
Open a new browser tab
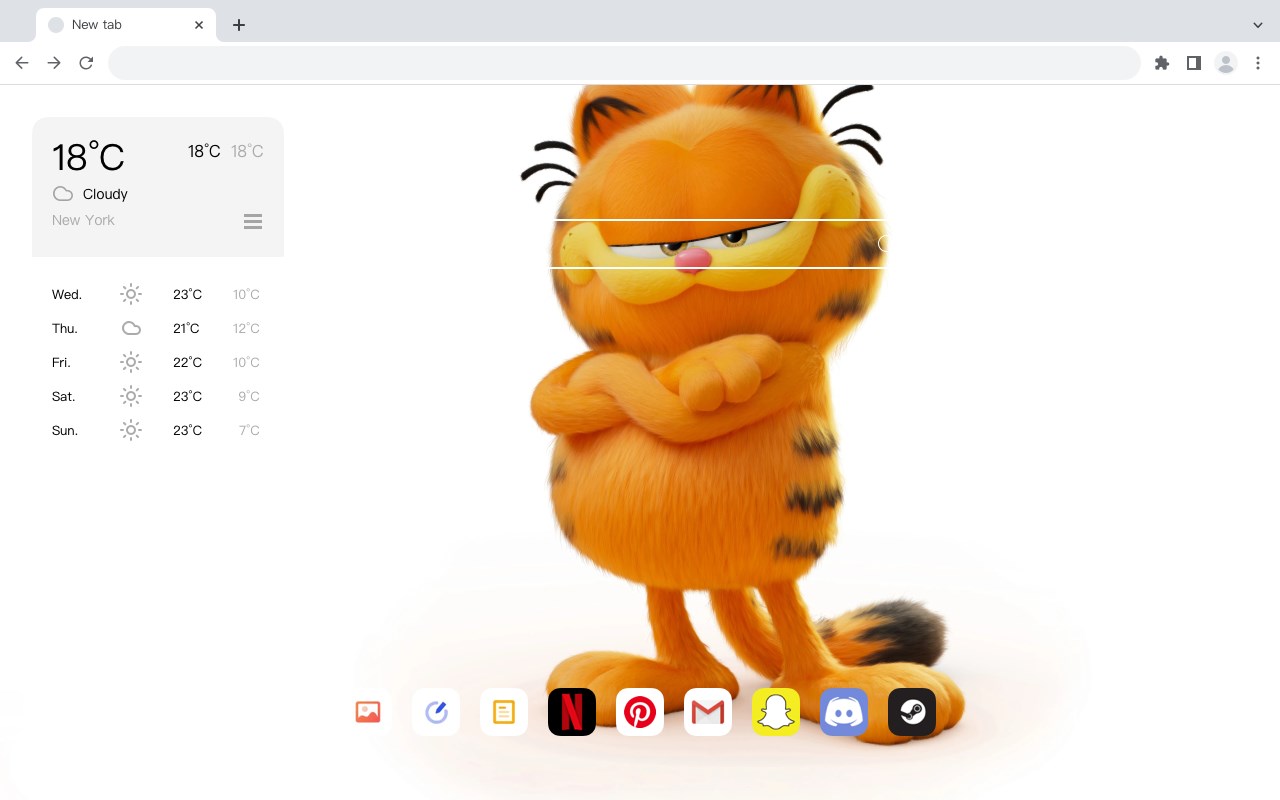[x=238, y=25]
